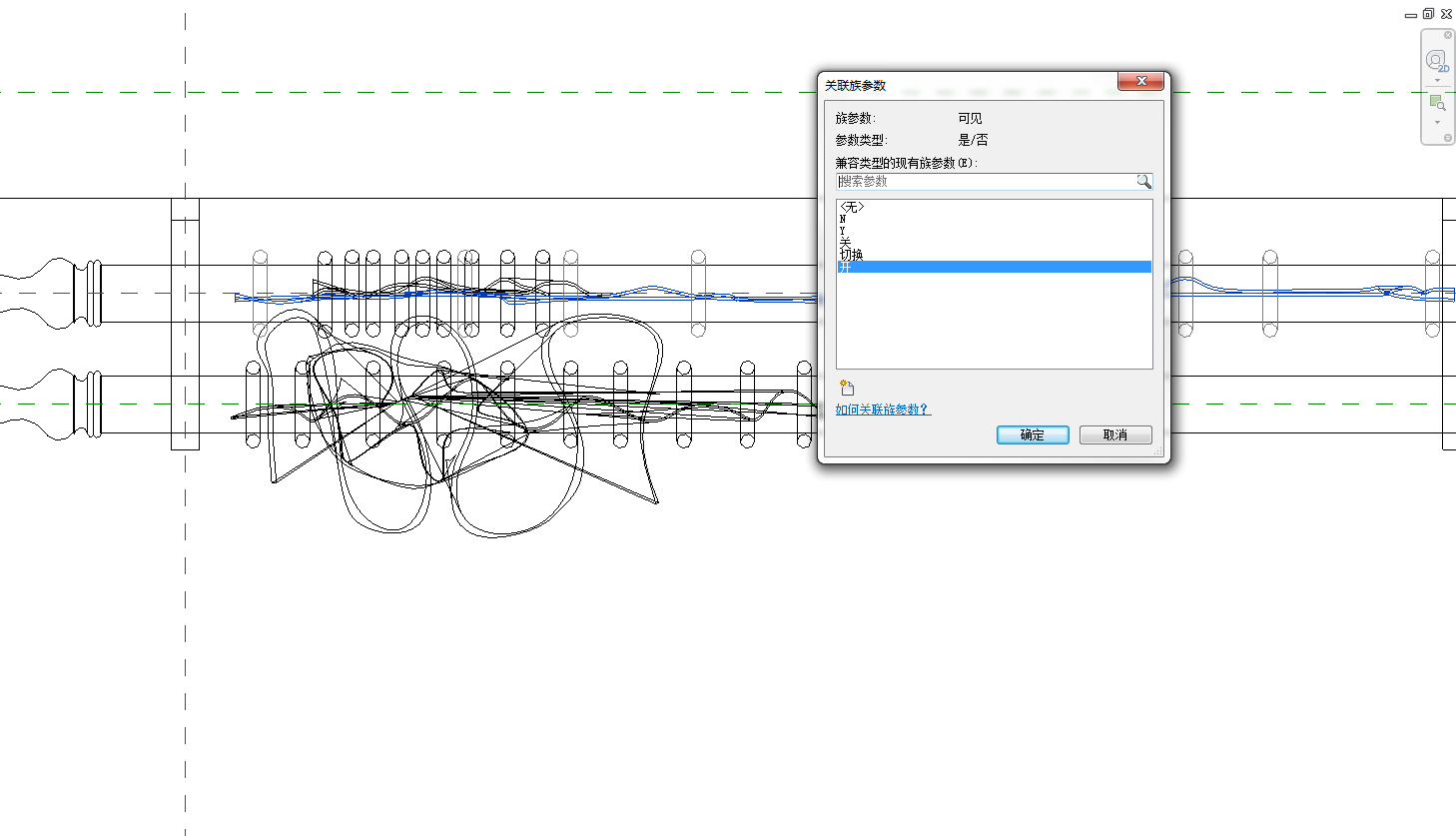Select parameter 关 in the list

coord(994,243)
